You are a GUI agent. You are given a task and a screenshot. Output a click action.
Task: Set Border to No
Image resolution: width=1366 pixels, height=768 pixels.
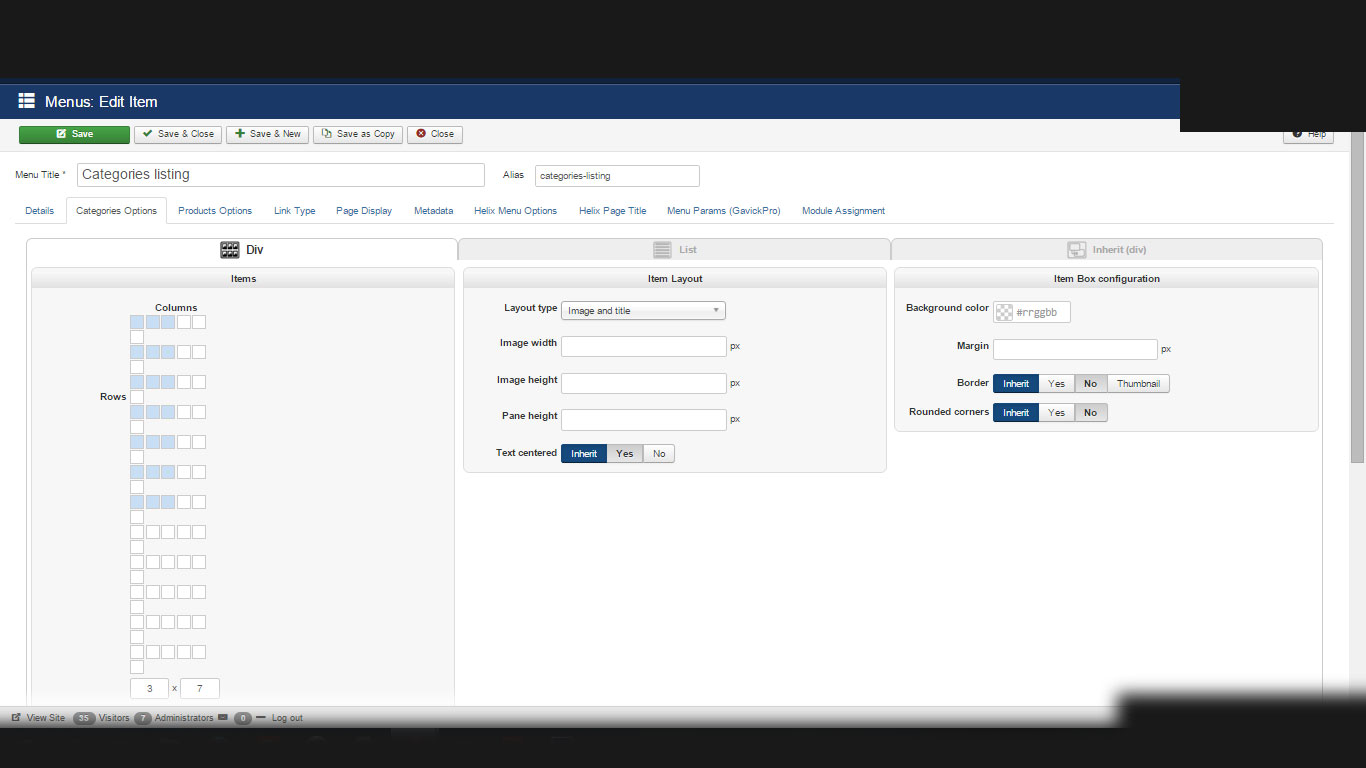1091,384
